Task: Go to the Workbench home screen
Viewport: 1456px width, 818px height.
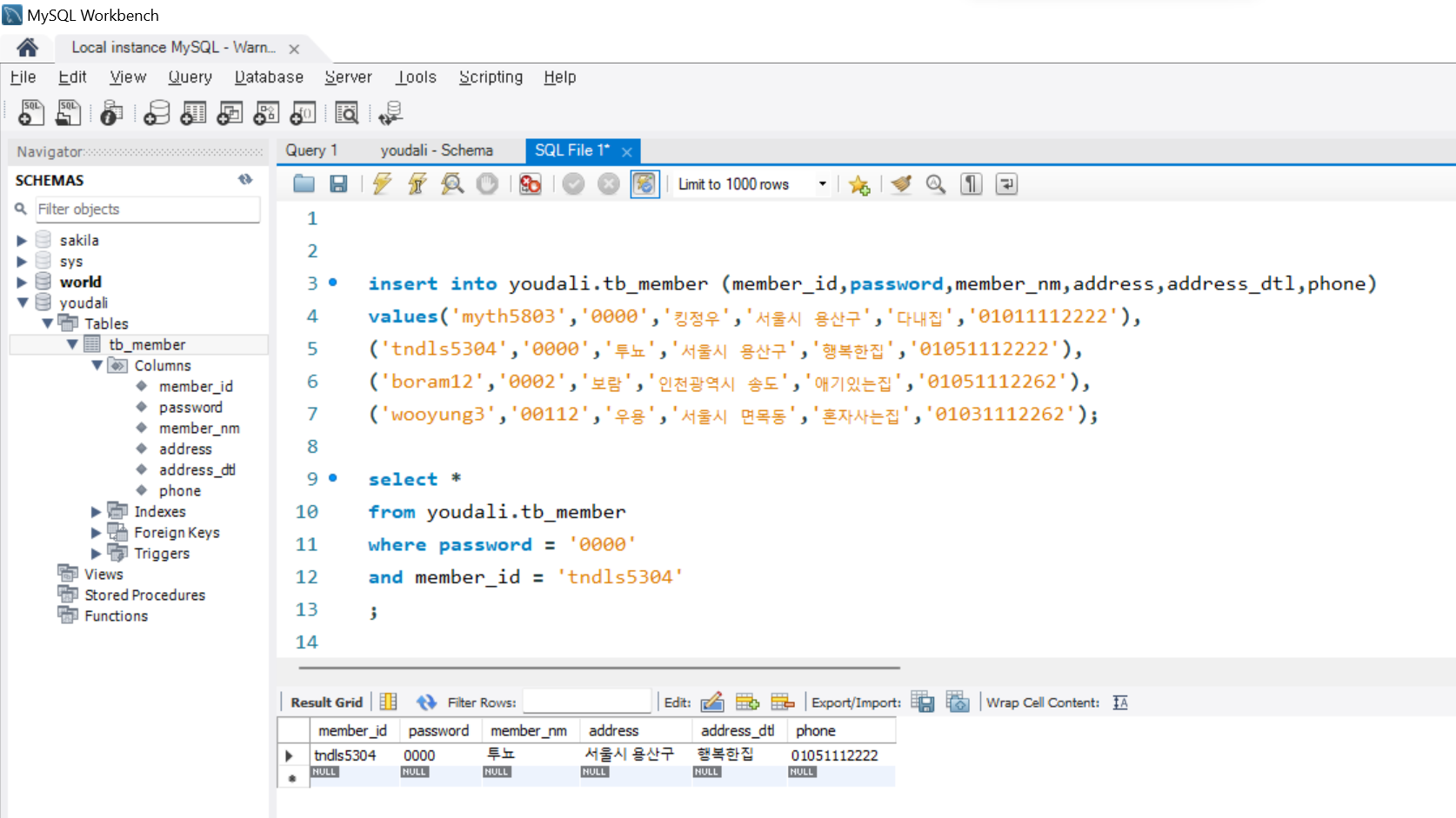Action: pos(27,47)
